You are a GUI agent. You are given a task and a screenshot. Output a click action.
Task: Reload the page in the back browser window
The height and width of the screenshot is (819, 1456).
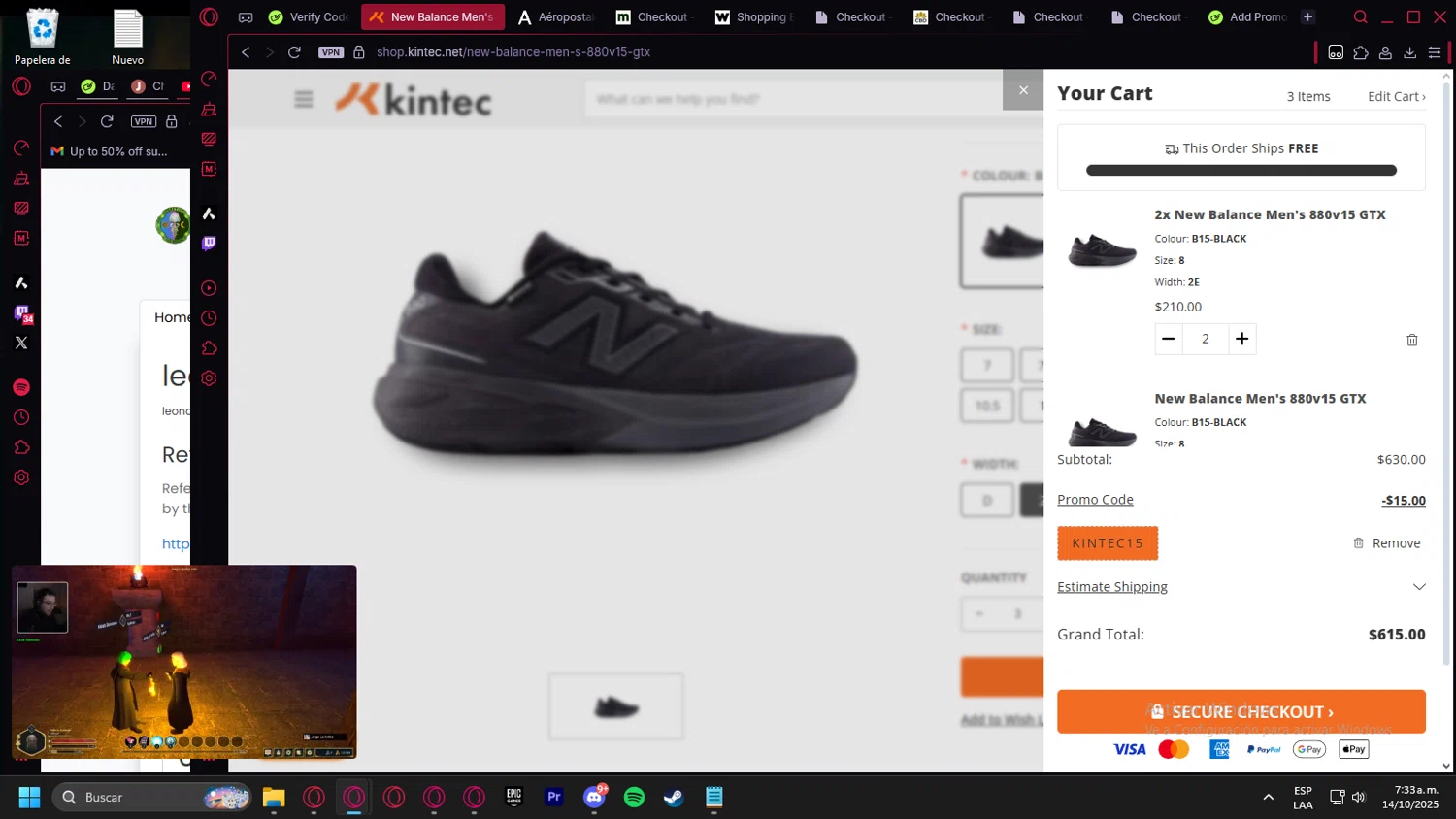[107, 121]
